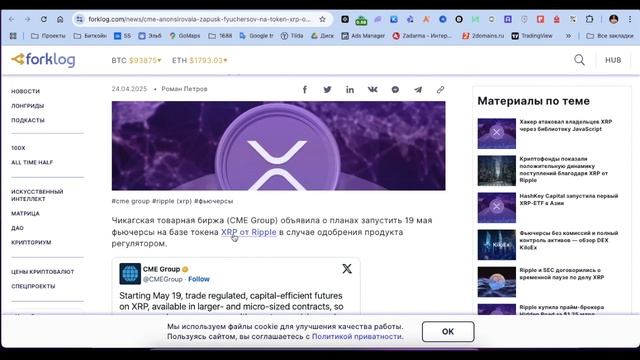The width and height of the screenshot is (640, 360).
Task: Click the X logo in CME tweet
Action: [x=347, y=269]
